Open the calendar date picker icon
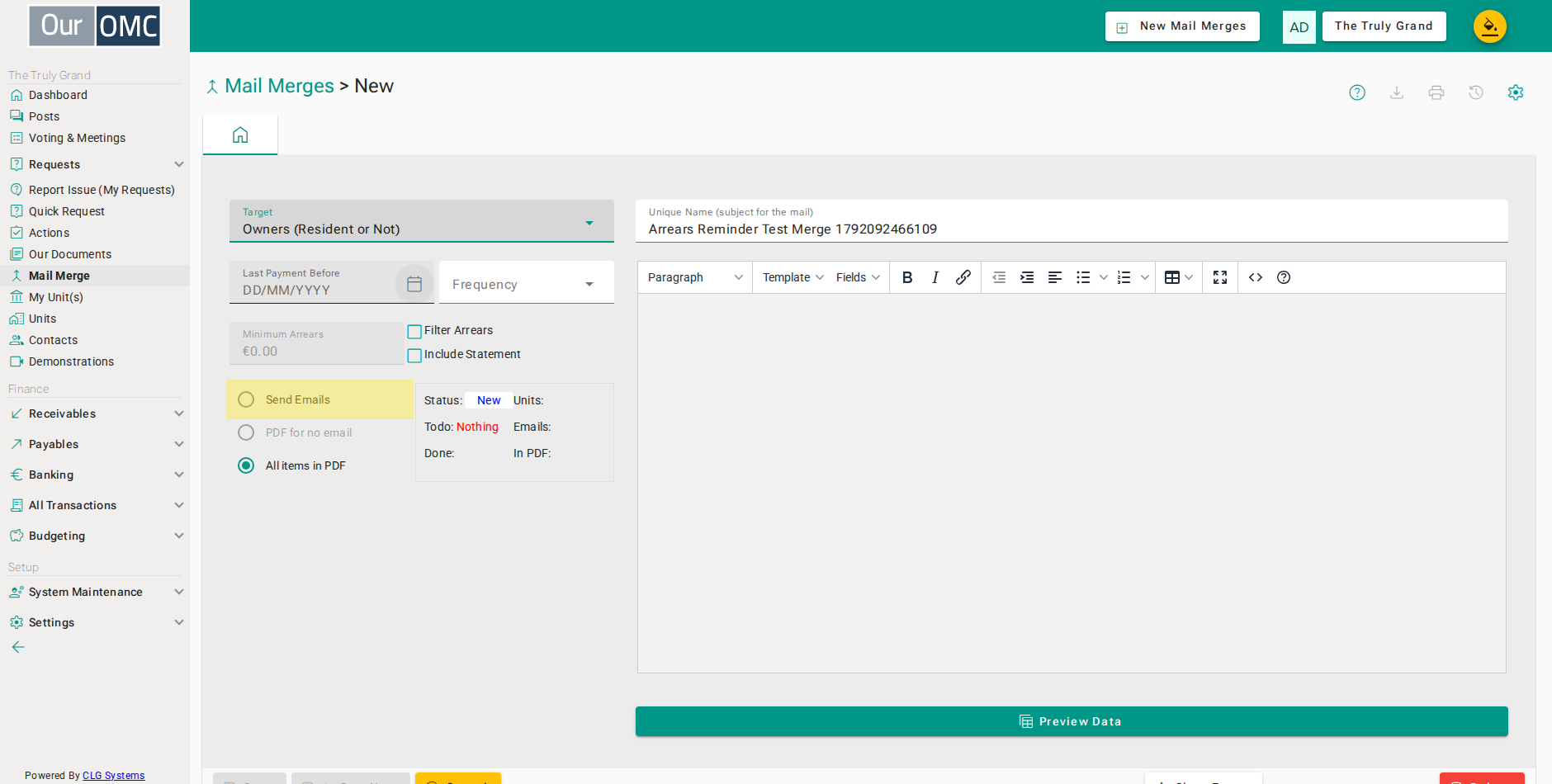 tap(414, 284)
